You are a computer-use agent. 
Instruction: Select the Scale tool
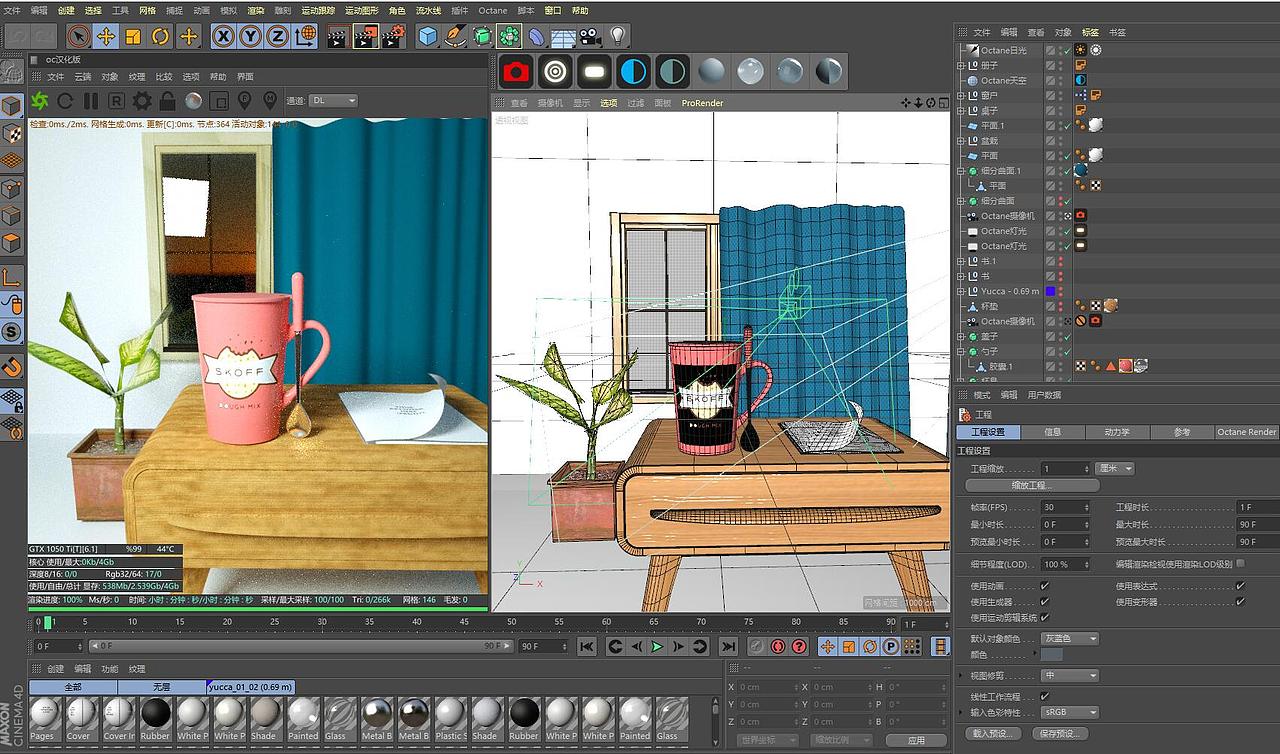click(132, 36)
